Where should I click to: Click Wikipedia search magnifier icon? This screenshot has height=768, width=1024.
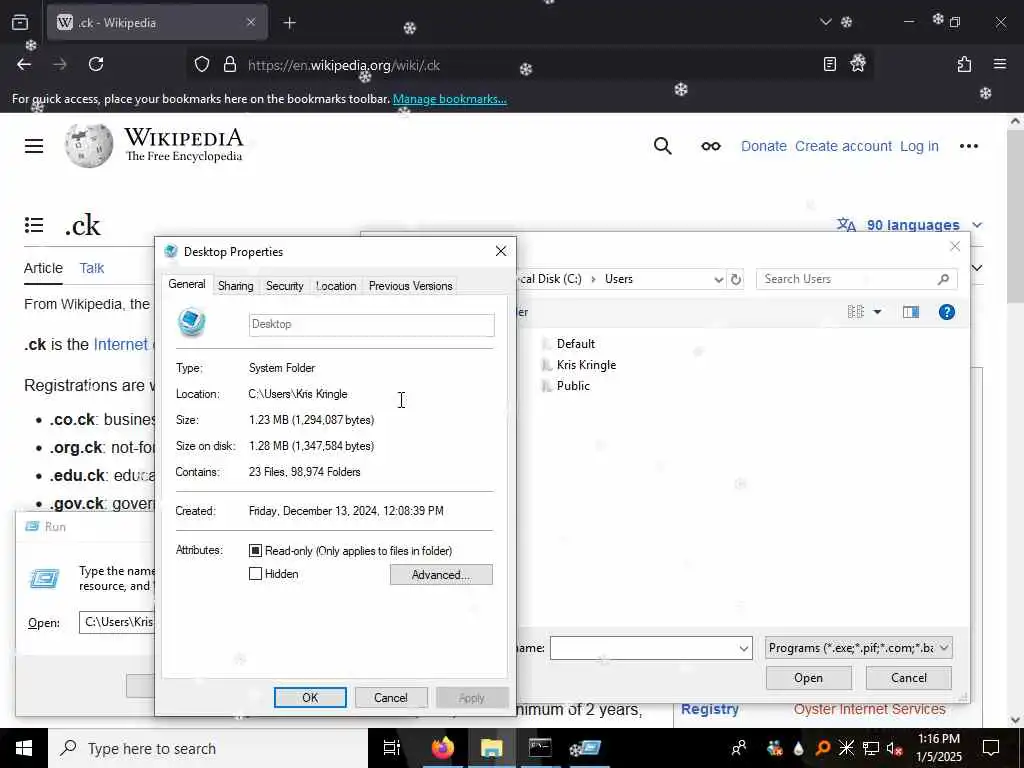[x=662, y=146]
